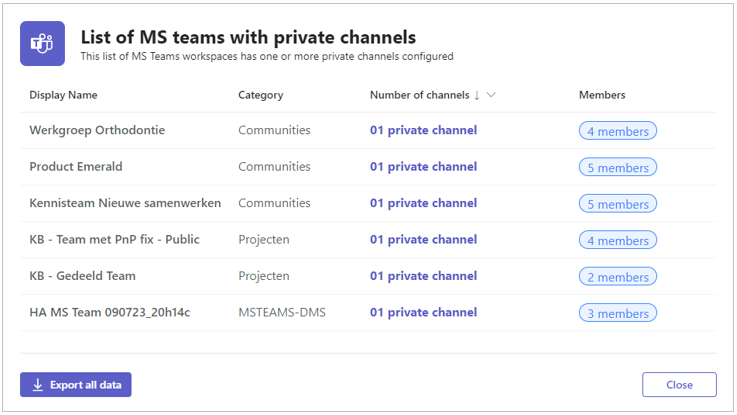Viewport: 737px width, 415px height.
Task: Close the private channels dialog
Action: [679, 384]
